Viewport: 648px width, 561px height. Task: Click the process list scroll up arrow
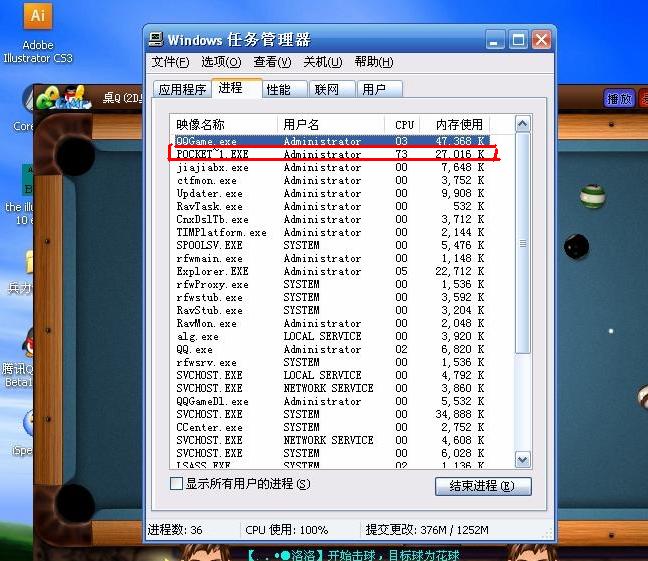[523, 124]
